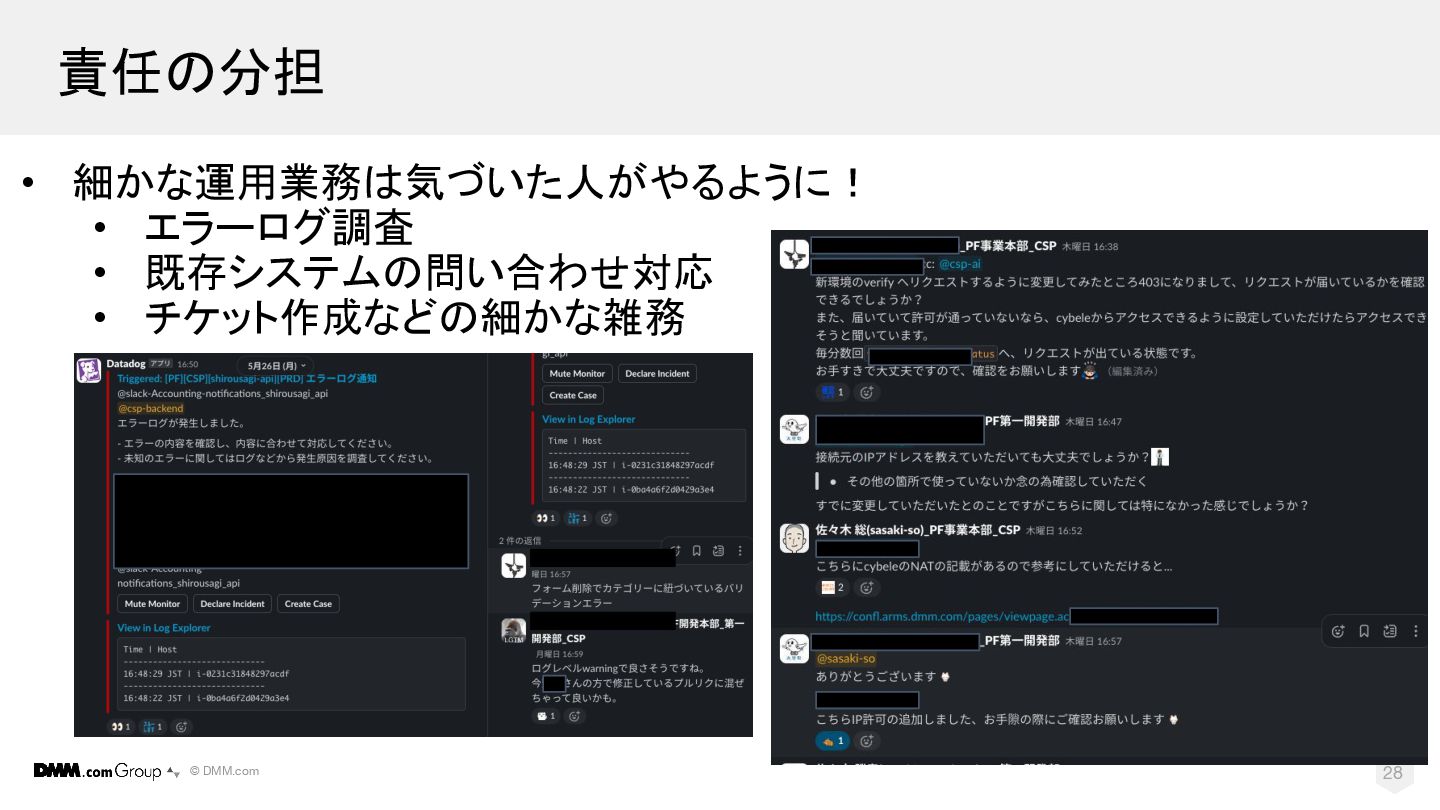Click the @csp-backend mention
The image size is (1440, 810).
(x=151, y=408)
